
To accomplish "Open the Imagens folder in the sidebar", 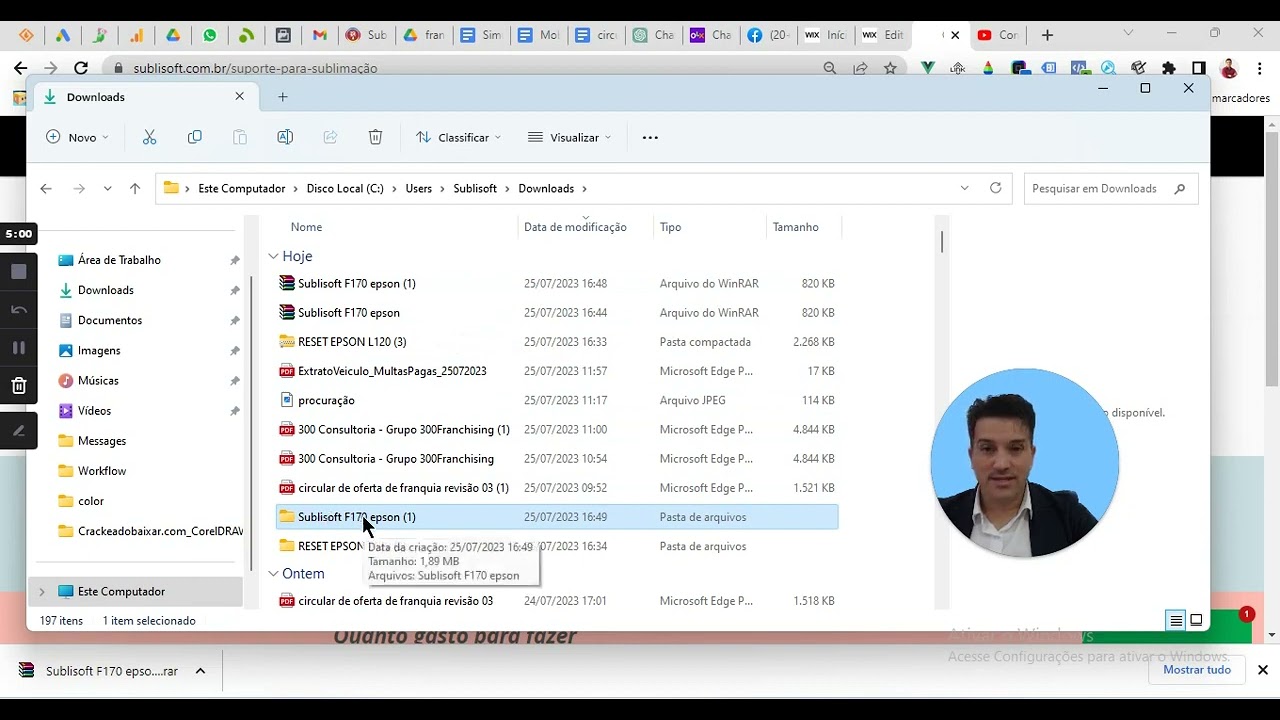I will point(99,351).
